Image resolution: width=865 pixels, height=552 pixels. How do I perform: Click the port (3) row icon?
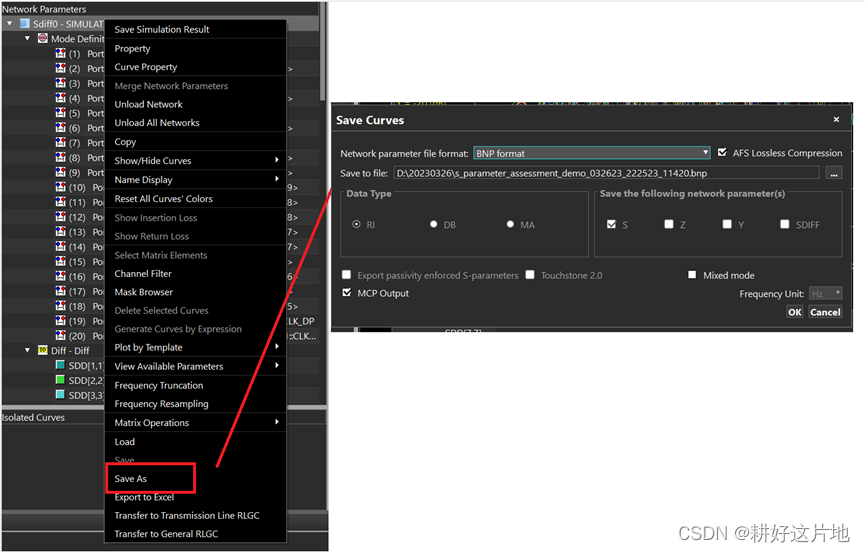pos(61,83)
